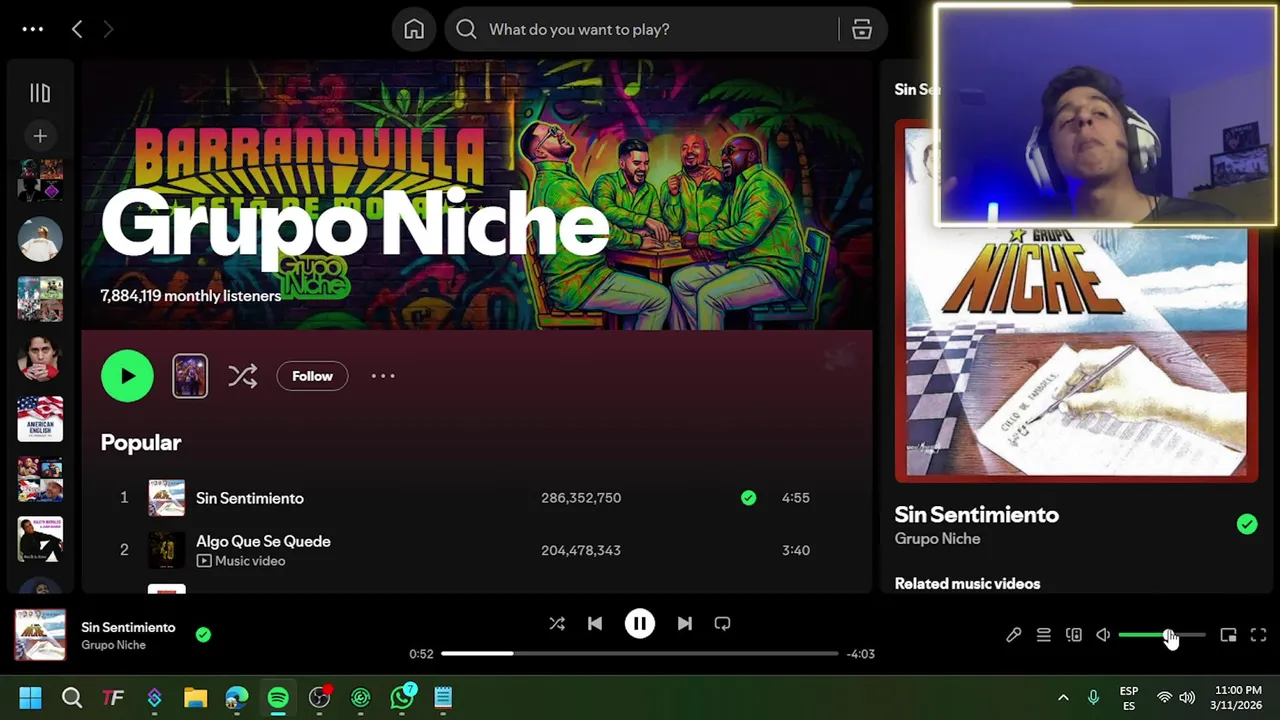Click duration 4:55 of Sin Sentimiento
This screenshot has height=720, width=1280.
point(796,498)
